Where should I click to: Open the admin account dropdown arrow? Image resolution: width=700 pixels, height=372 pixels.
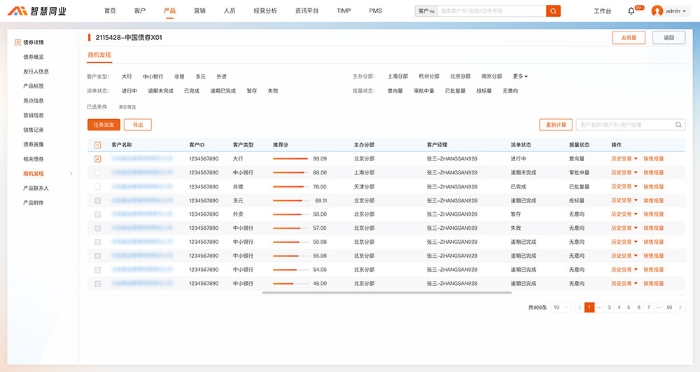[684, 11]
